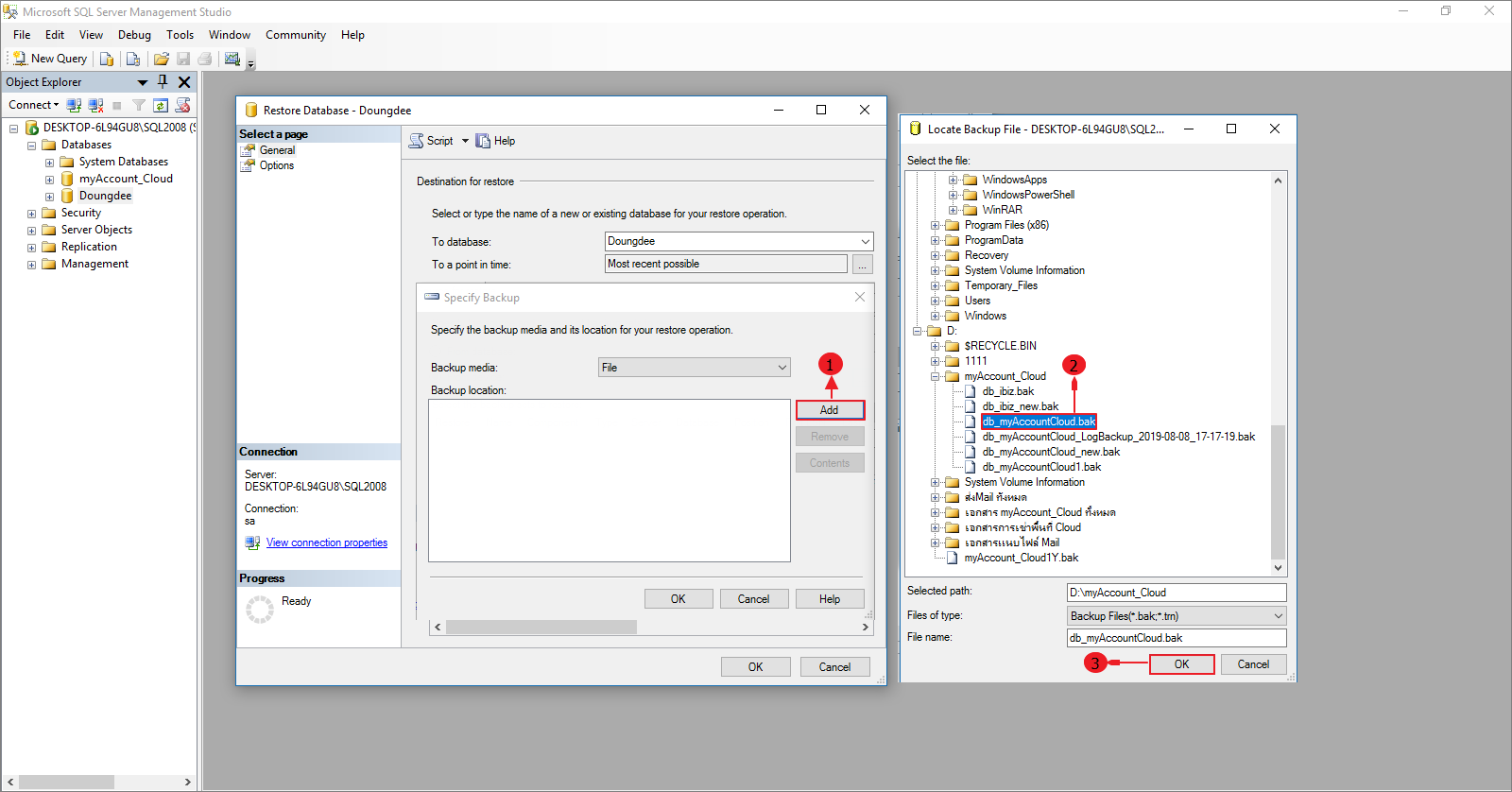Collapse the D: drive node
This screenshot has height=792, width=1512.
(x=917, y=332)
